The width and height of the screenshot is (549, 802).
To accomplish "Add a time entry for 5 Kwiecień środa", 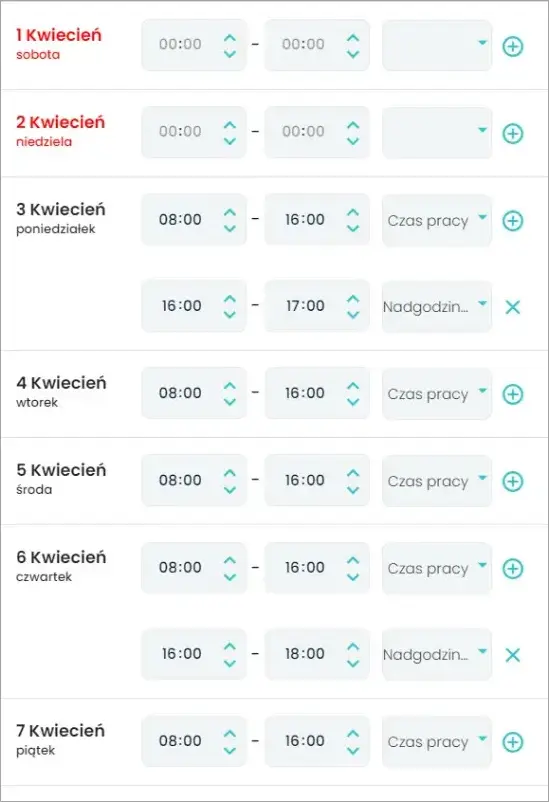I will tap(513, 481).
